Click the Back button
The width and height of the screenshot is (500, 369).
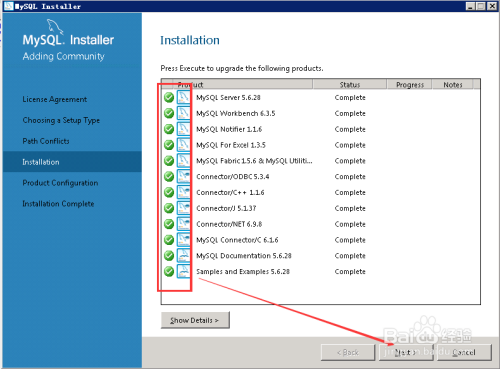click(348, 352)
